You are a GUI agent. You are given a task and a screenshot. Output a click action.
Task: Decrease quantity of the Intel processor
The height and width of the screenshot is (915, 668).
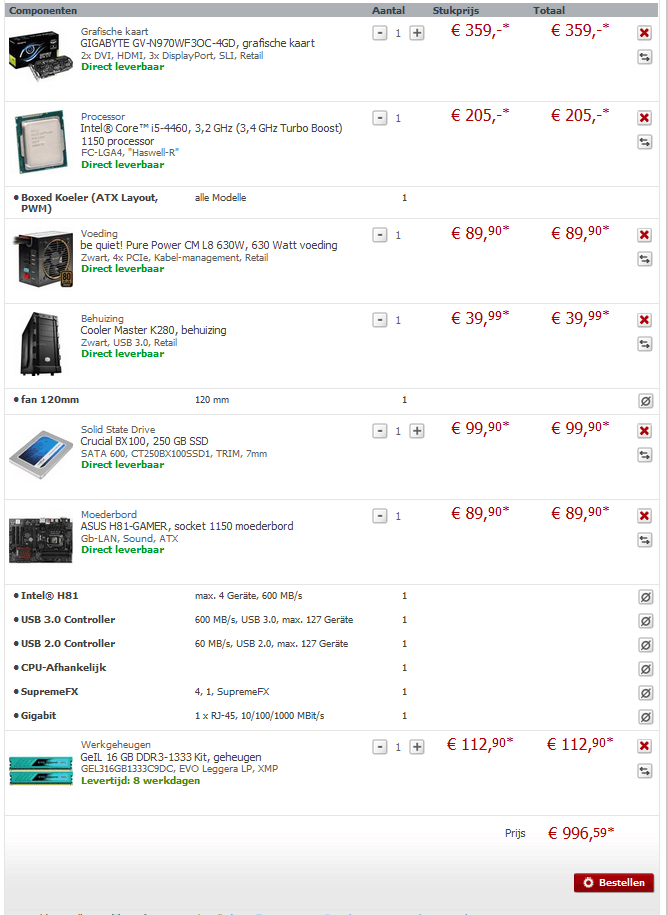pyautogui.click(x=380, y=118)
